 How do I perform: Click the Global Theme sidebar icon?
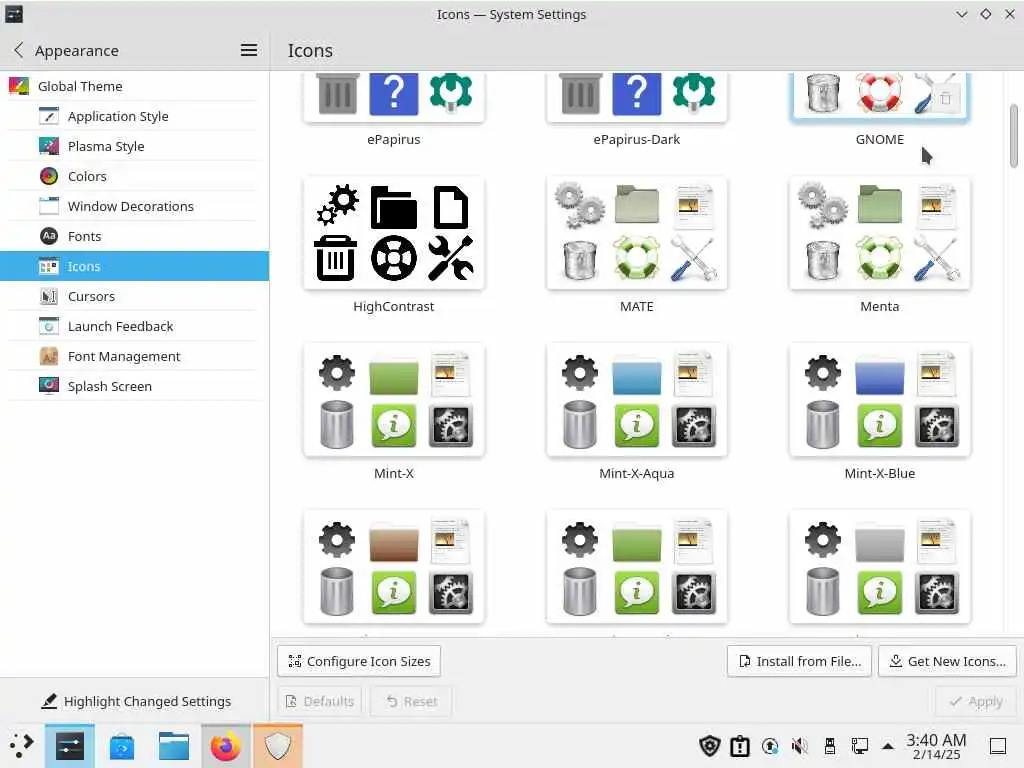pos(19,86)
